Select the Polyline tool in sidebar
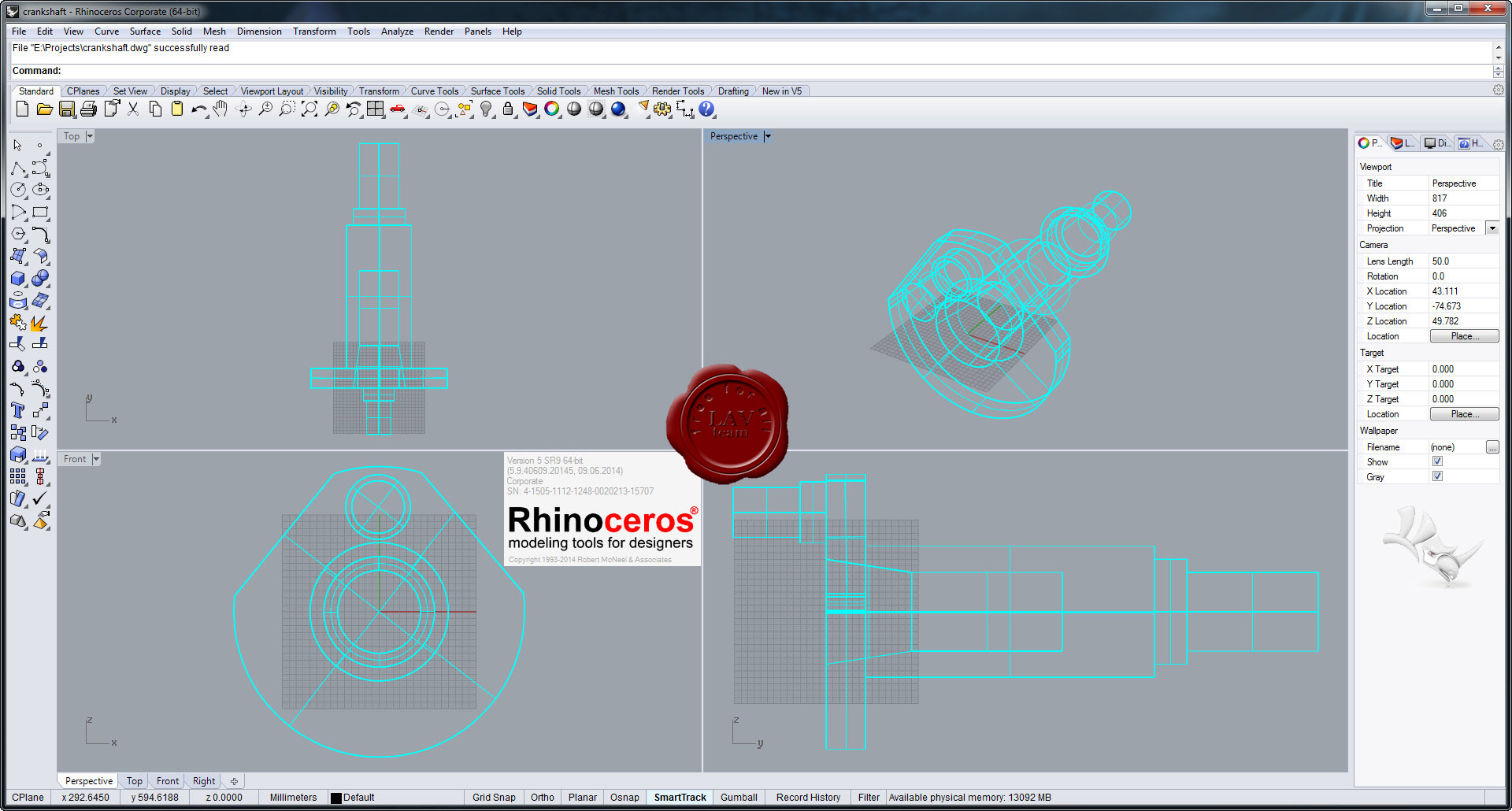The height and width of the screenshot is (811, 1512). (18, 168)
